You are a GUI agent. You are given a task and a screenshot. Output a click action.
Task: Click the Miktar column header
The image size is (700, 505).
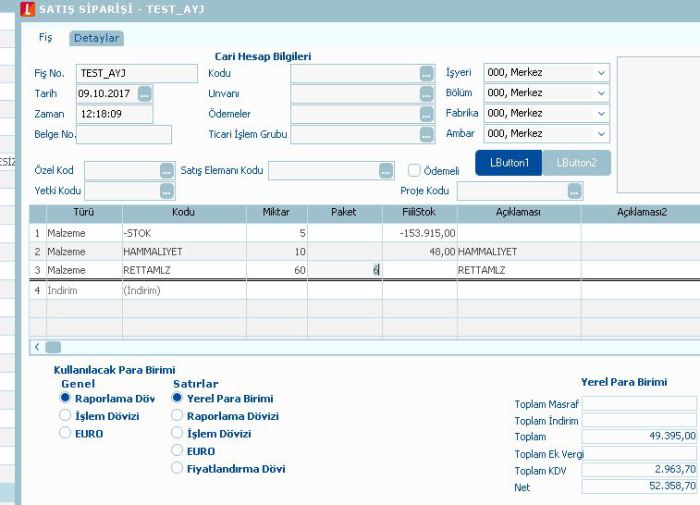coord(276,213)
